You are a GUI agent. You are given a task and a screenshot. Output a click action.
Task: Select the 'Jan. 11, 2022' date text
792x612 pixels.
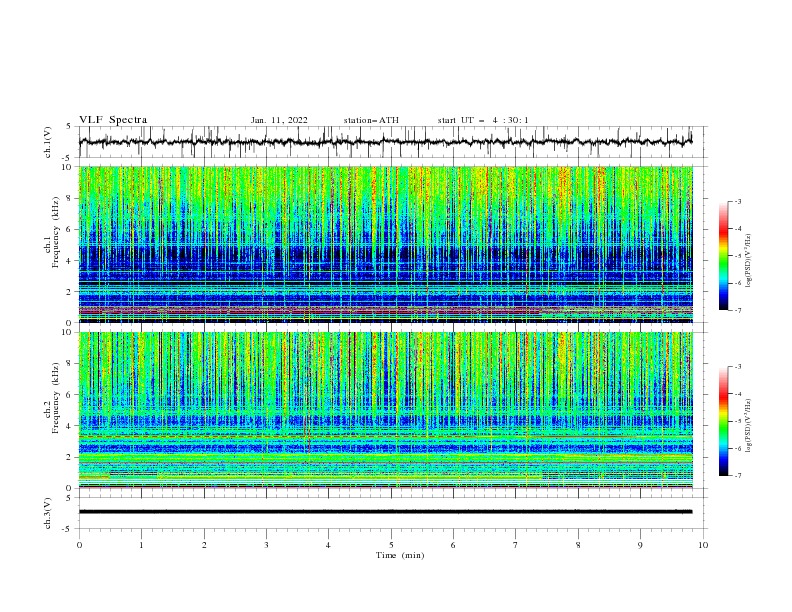(x=279, y=120)
